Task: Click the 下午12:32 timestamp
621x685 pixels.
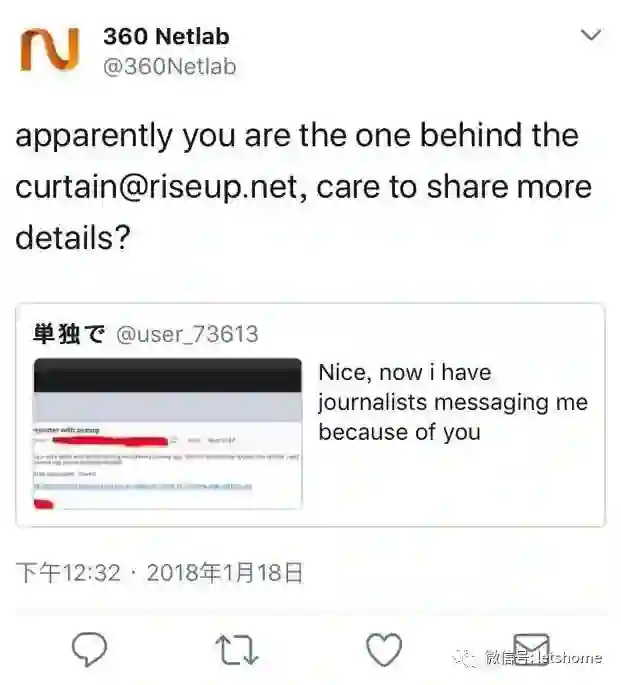Action: 69,573
